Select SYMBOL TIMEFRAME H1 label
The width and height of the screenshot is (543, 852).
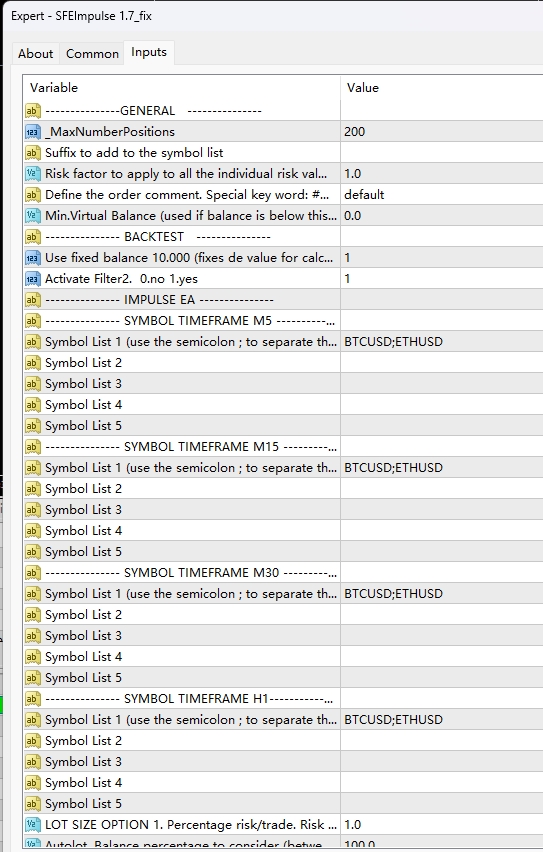pos(189,699)
